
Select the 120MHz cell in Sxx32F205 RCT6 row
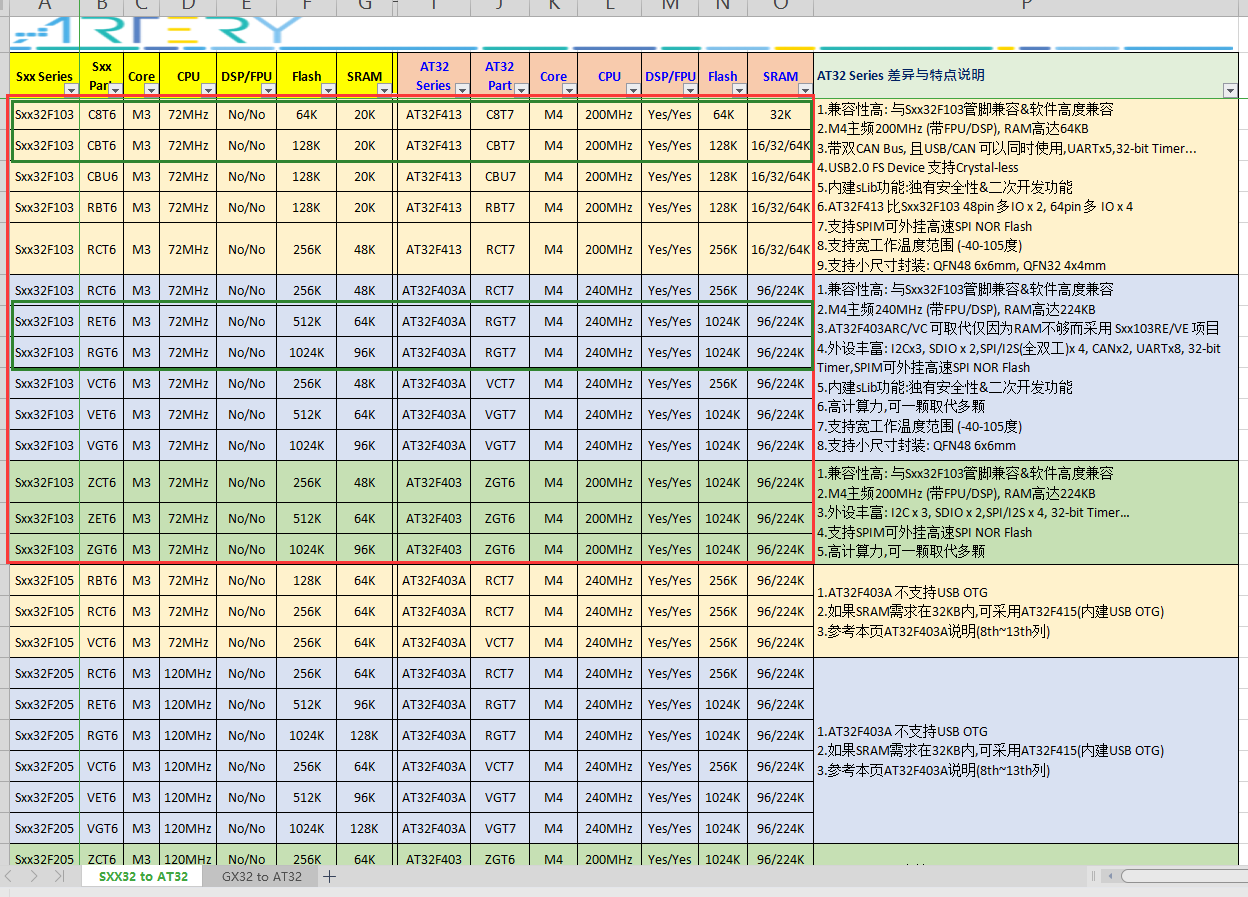tap(189, 673)
